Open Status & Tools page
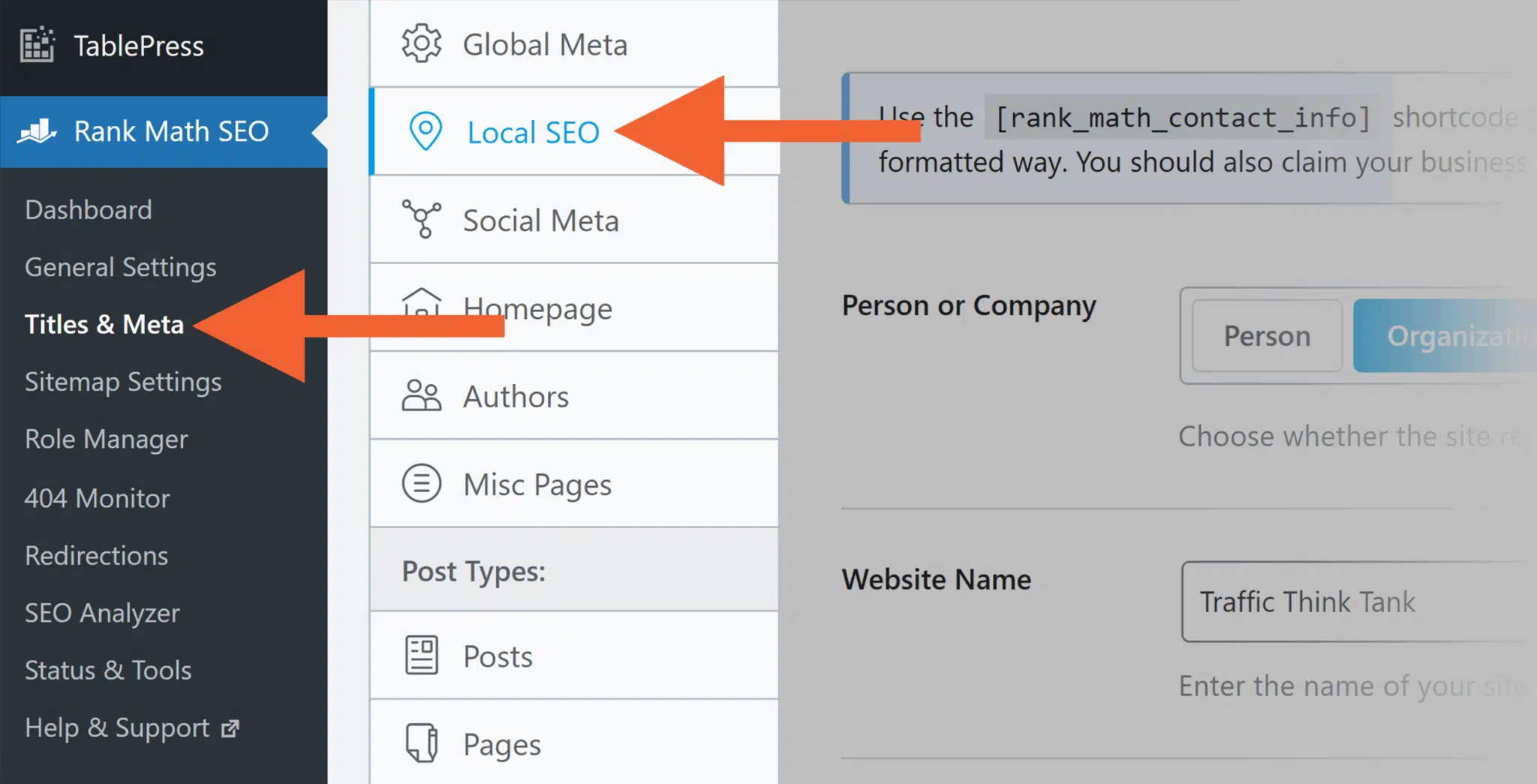 click(108, 670)
